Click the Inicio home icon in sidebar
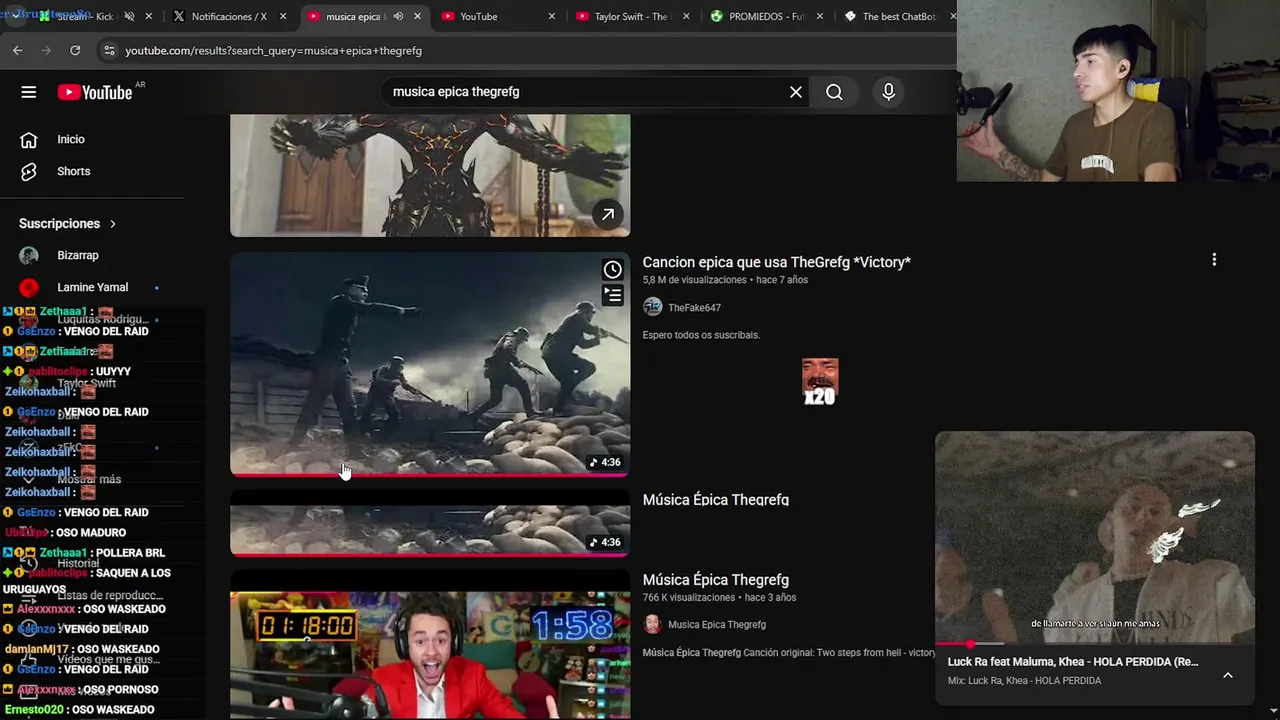This screenshot has width=1280, height=720. click(29, 139)
